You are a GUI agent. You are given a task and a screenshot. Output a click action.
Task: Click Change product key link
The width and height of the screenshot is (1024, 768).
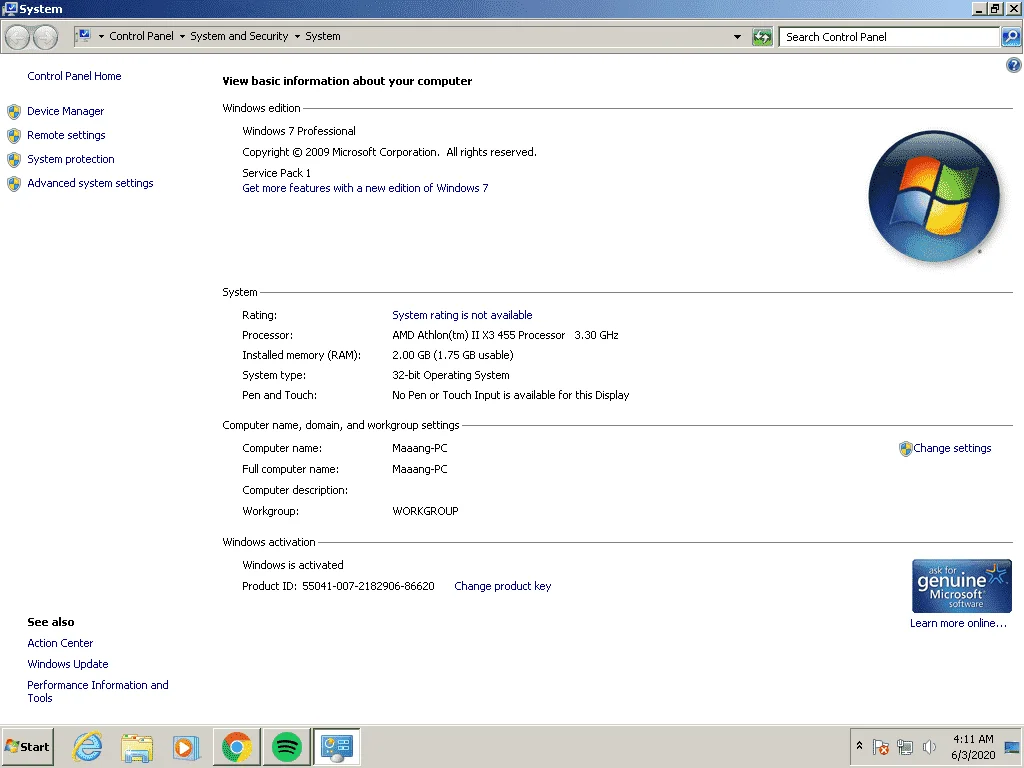coord(502,586)
